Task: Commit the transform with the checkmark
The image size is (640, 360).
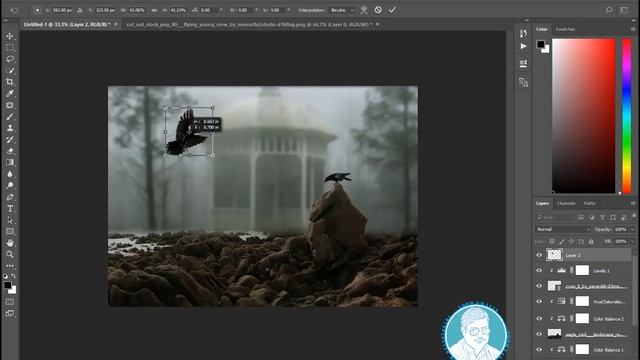Action: click(392, 10)
